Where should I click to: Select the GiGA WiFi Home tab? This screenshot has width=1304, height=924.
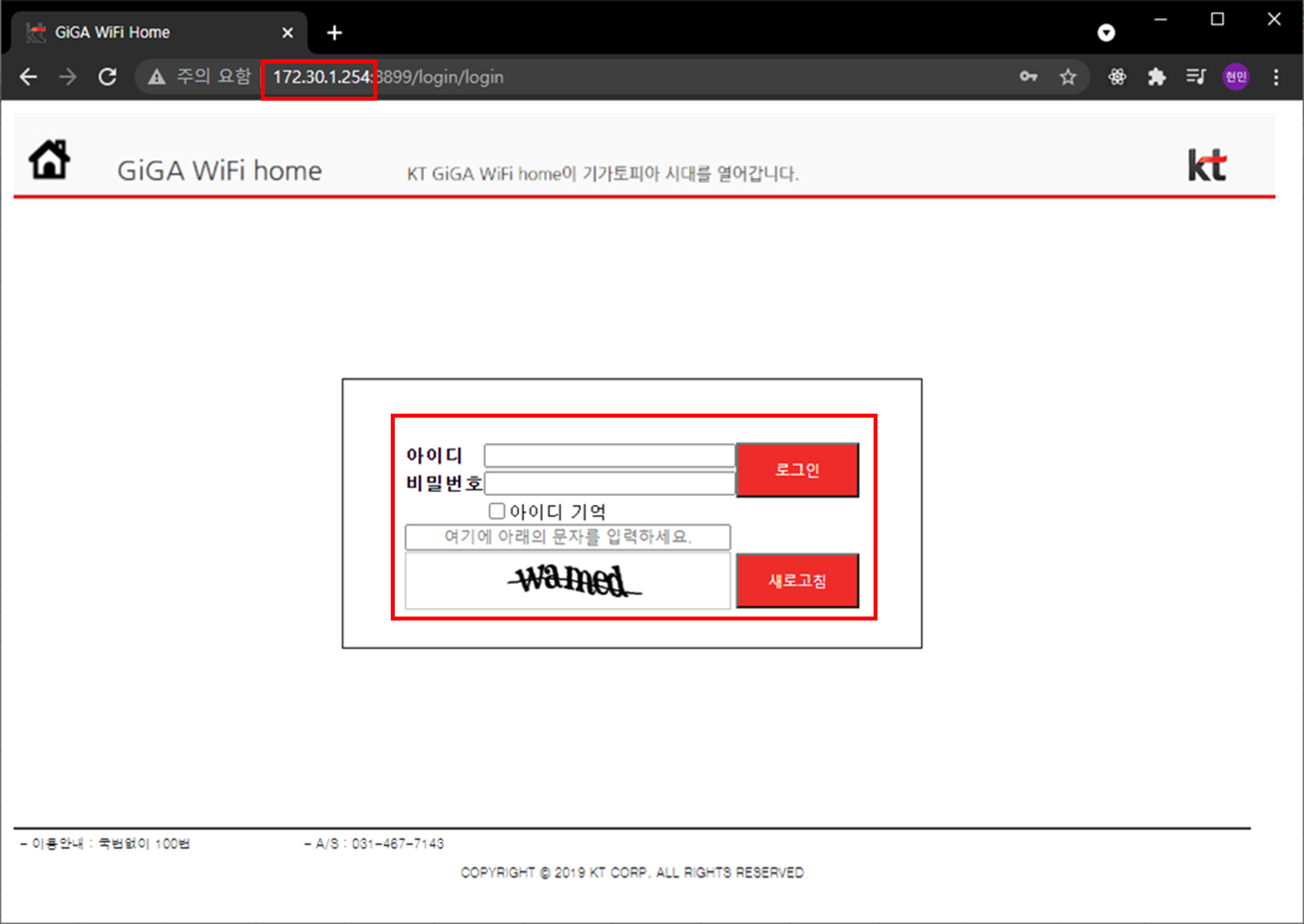point(159,32)
